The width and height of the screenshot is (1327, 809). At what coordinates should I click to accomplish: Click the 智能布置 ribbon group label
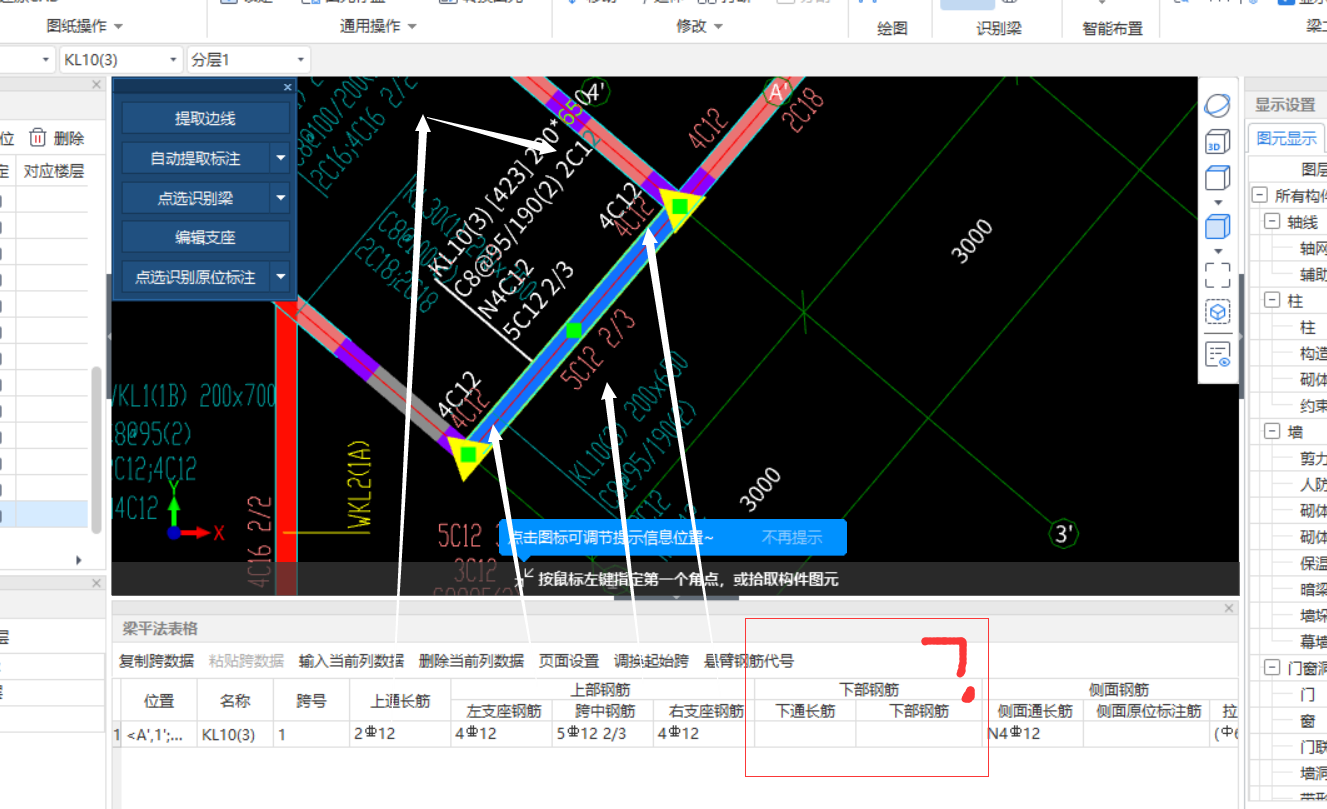pyautogui.click(x=1112, y=29)
